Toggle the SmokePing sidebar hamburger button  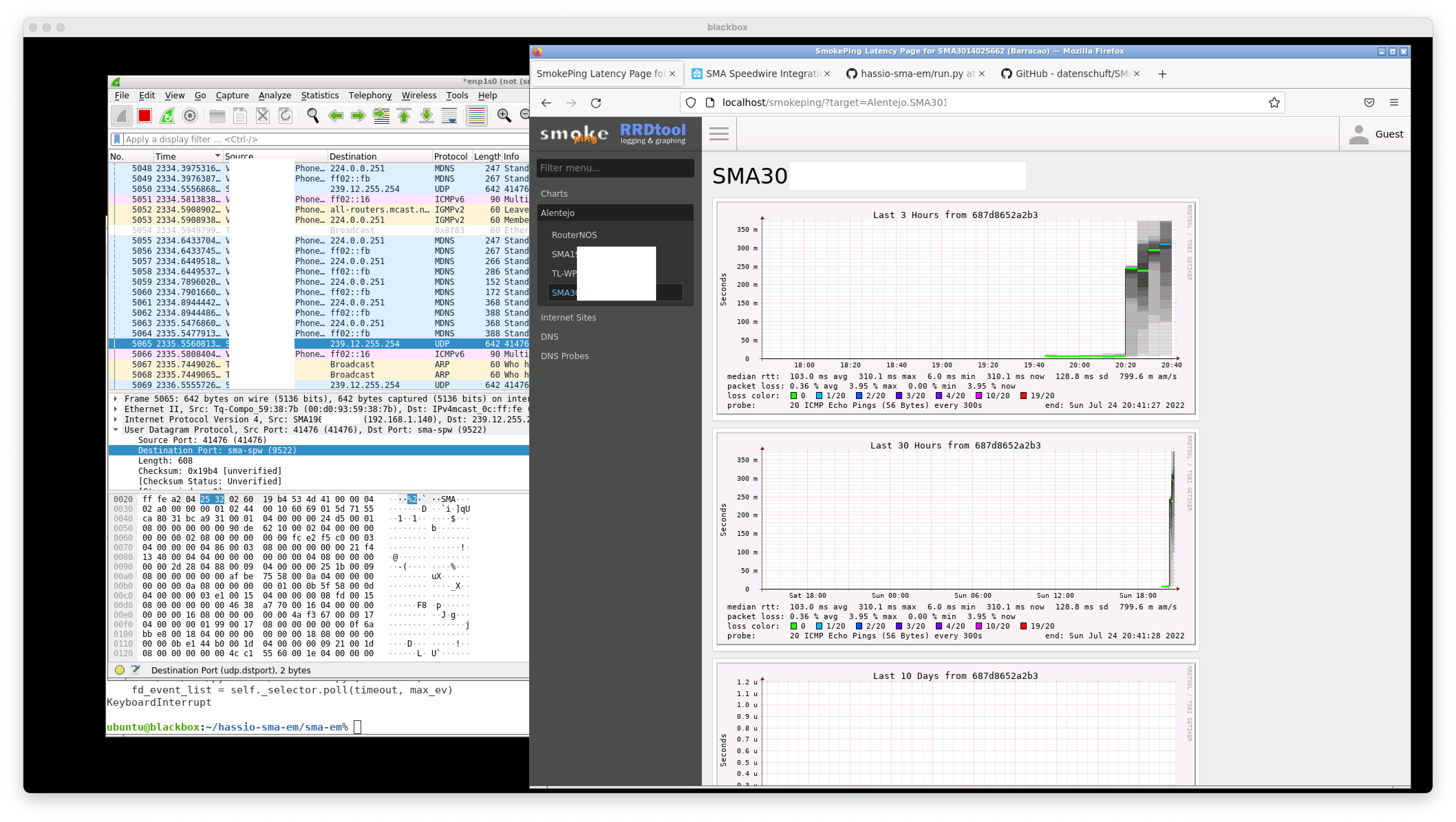[x=719, y=134]
